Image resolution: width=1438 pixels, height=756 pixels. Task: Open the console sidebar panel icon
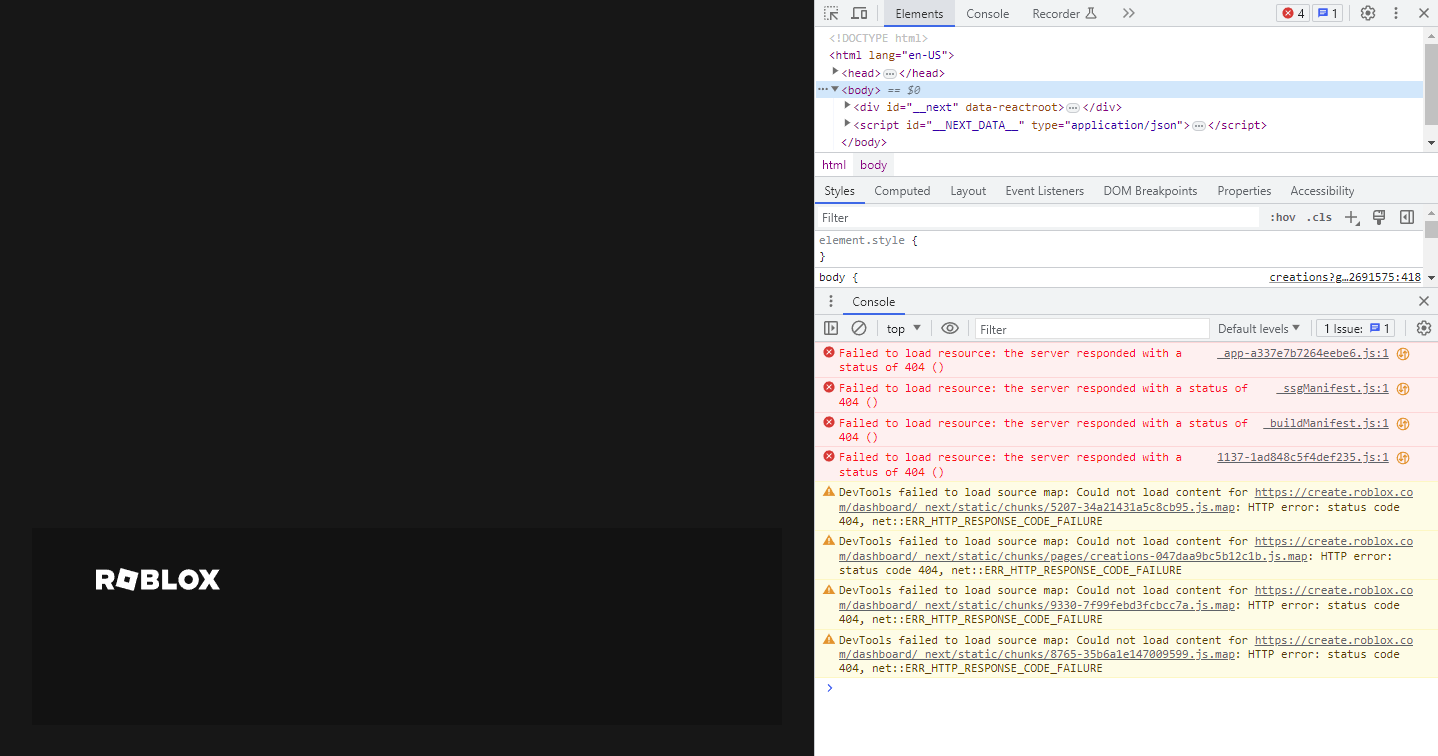[x=831, y=328]
